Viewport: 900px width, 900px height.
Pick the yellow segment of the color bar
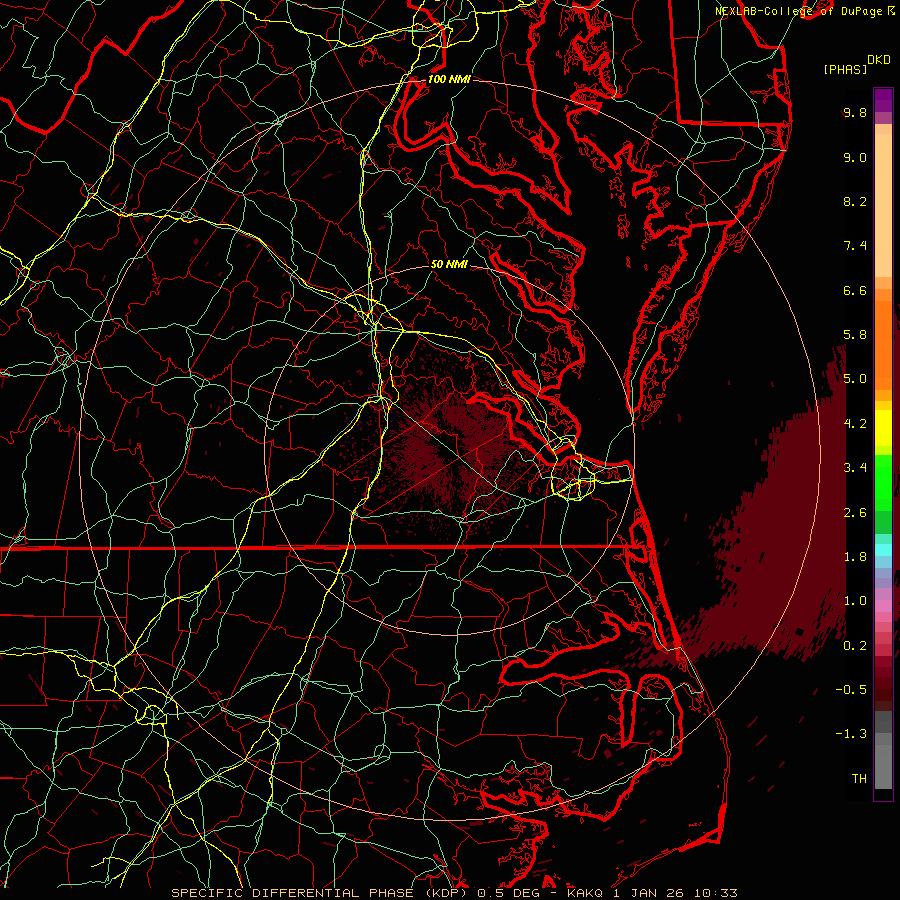click(883, 428)
